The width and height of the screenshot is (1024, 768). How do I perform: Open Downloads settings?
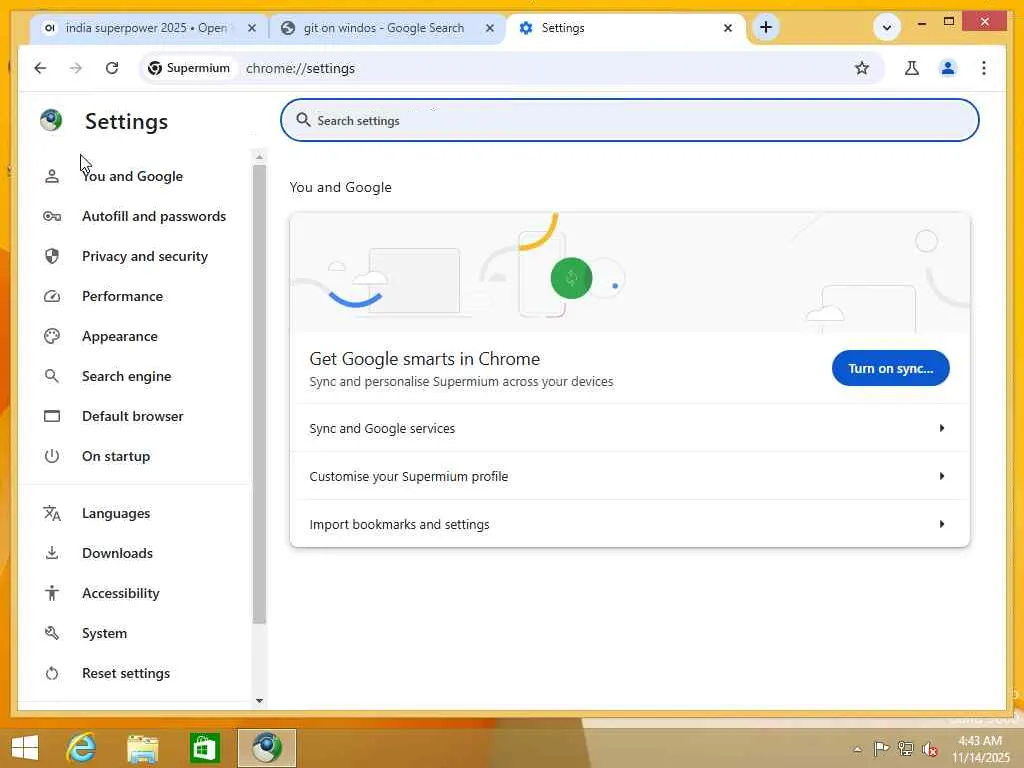coord(117,553)
